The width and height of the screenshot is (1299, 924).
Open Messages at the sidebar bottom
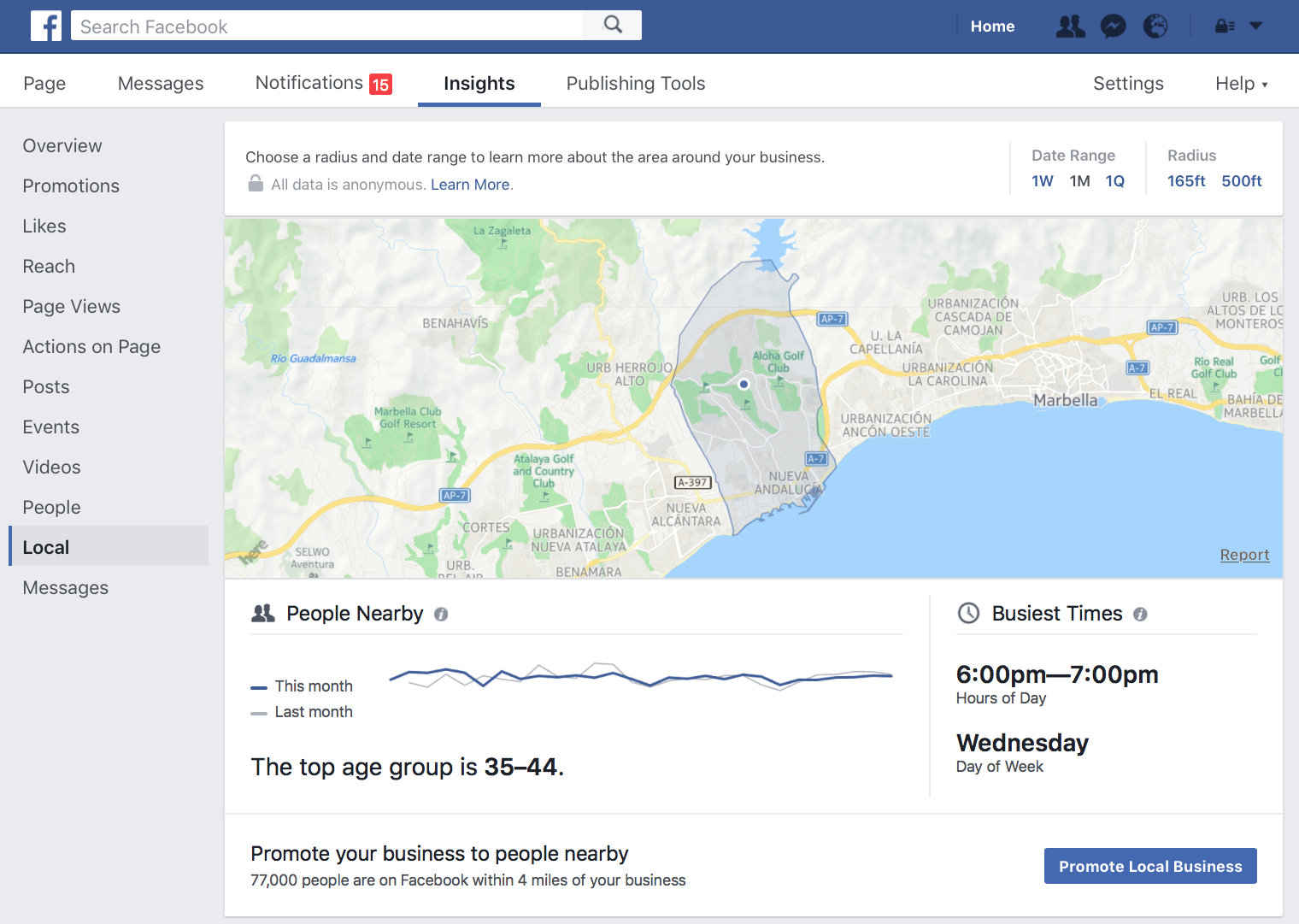pos(66,587)
